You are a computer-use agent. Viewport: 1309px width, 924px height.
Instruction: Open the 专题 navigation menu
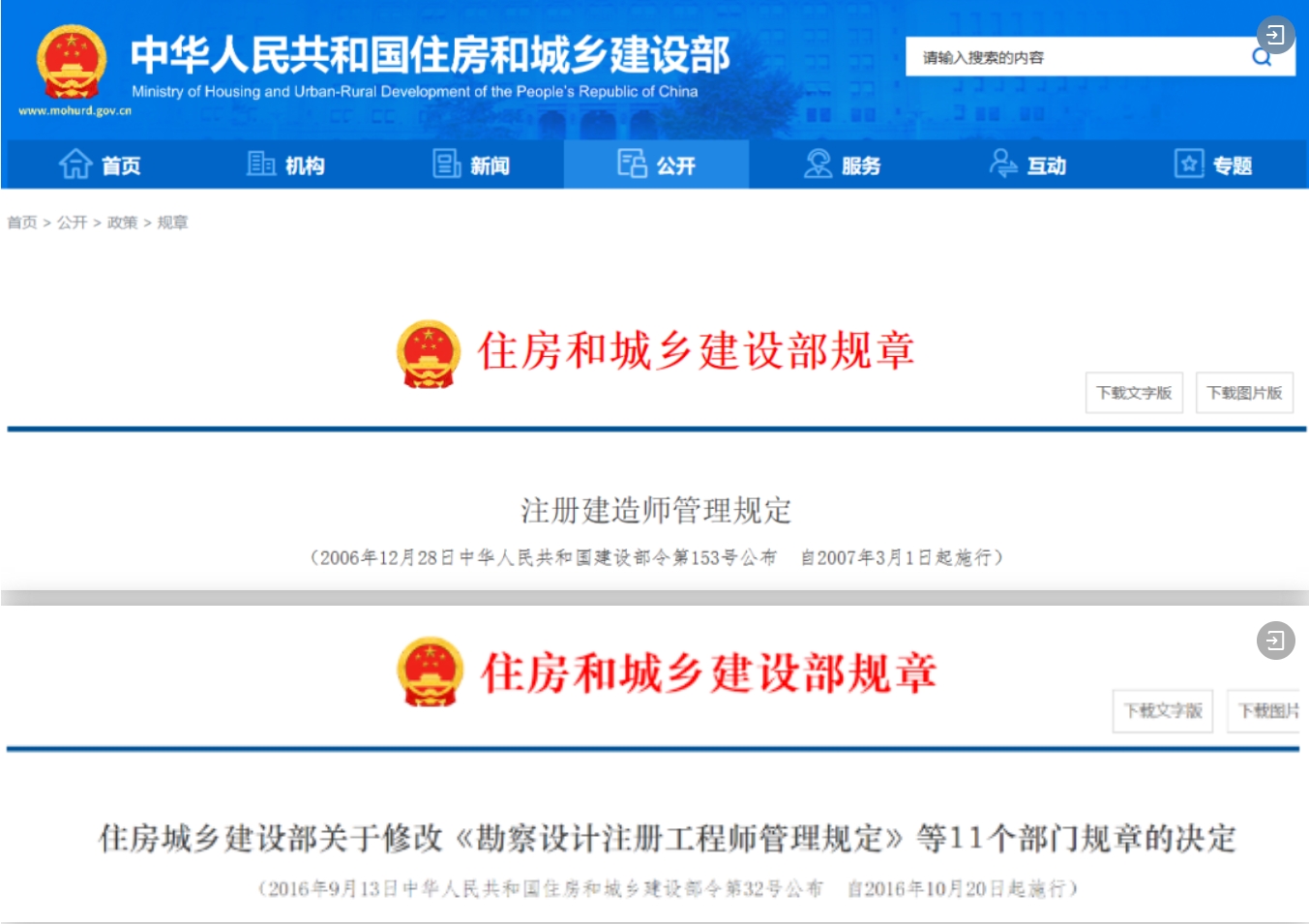pyautogui.click(x=1213, y=164)
